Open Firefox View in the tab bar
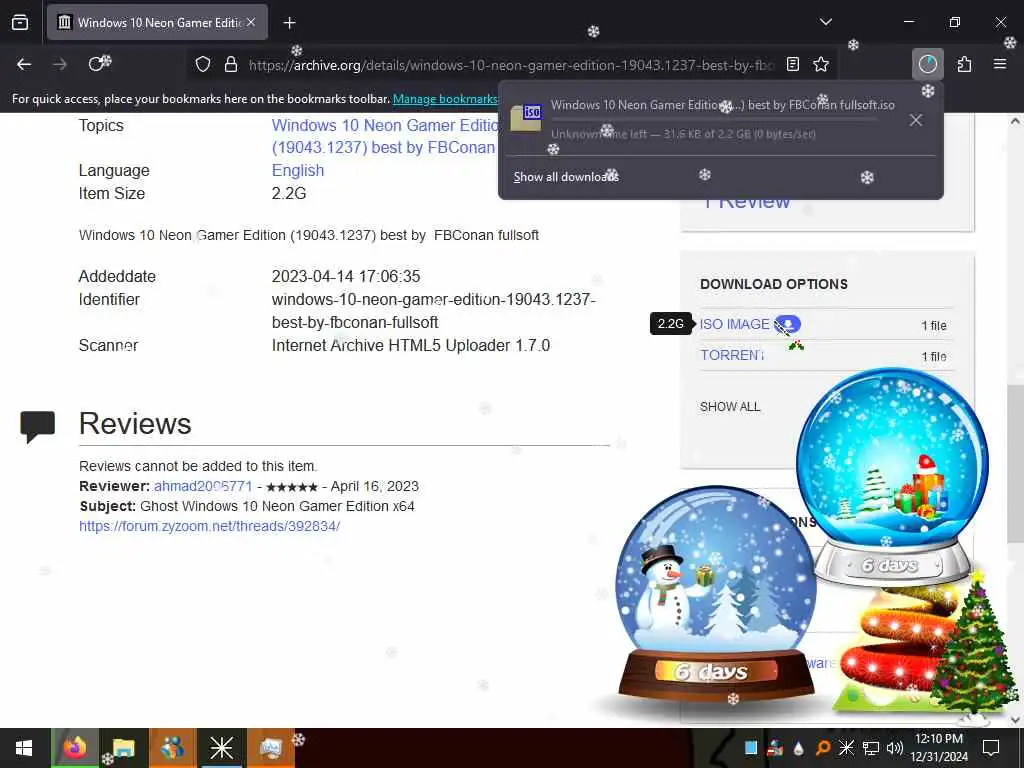The image size is (1024, 768). (x=20, y=23)
